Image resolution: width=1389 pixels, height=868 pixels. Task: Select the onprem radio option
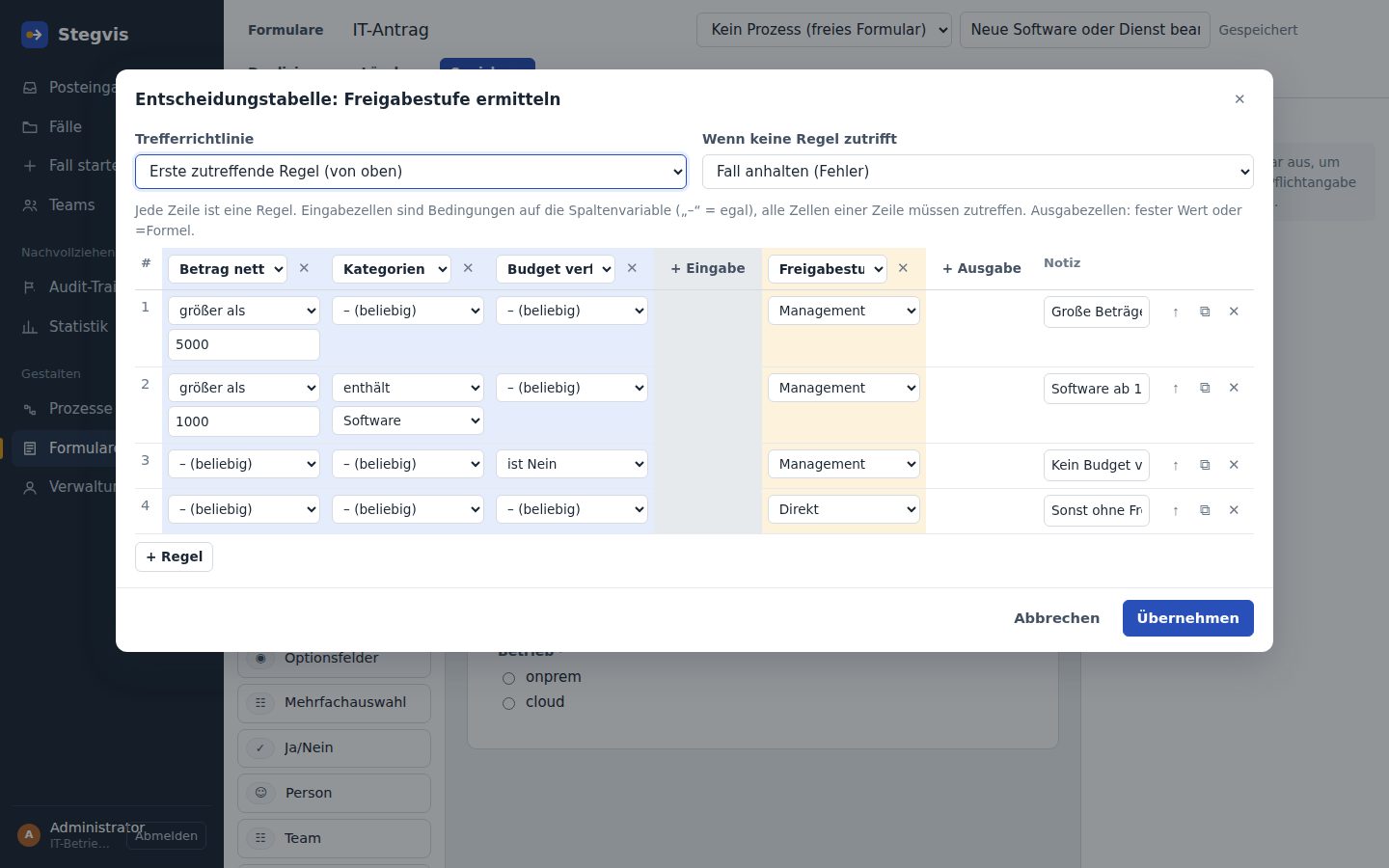(x=508, y=678)
